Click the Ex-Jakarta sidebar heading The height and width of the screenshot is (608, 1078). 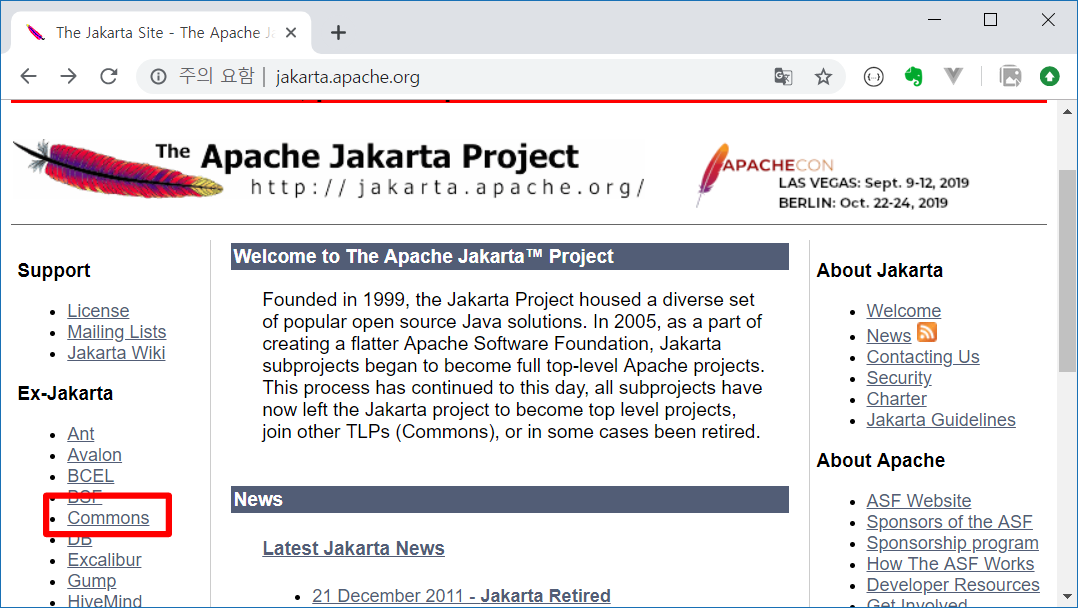pyautogui.click(x=65, y=393)
